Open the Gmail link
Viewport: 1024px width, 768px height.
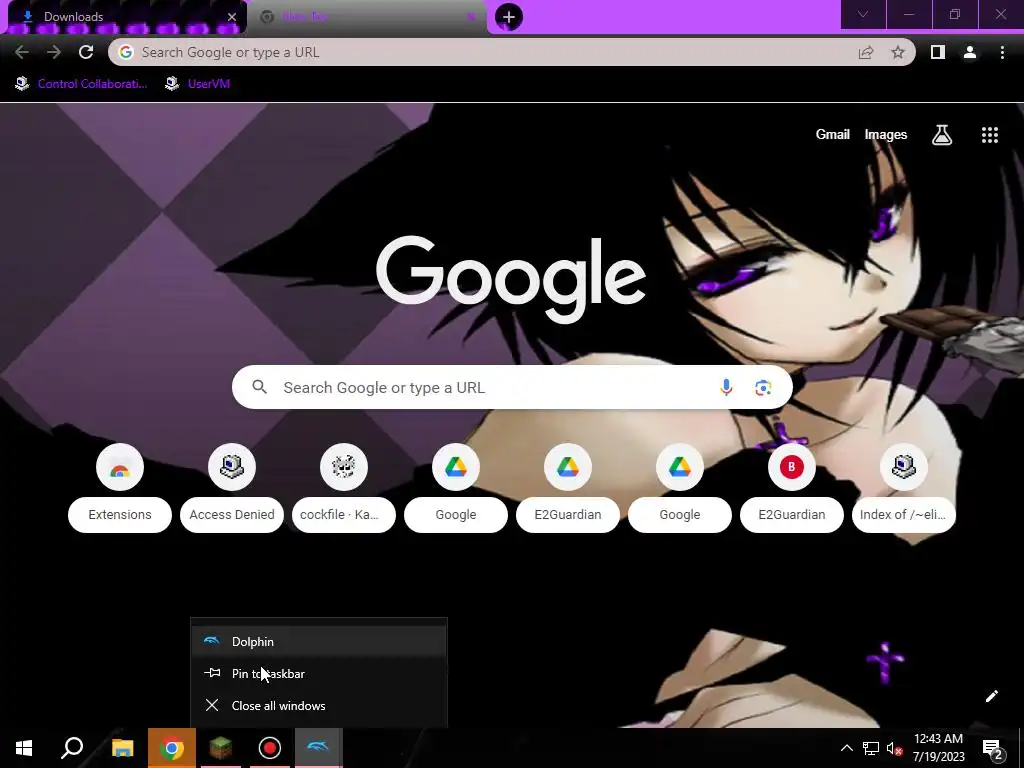pos(833,135)
